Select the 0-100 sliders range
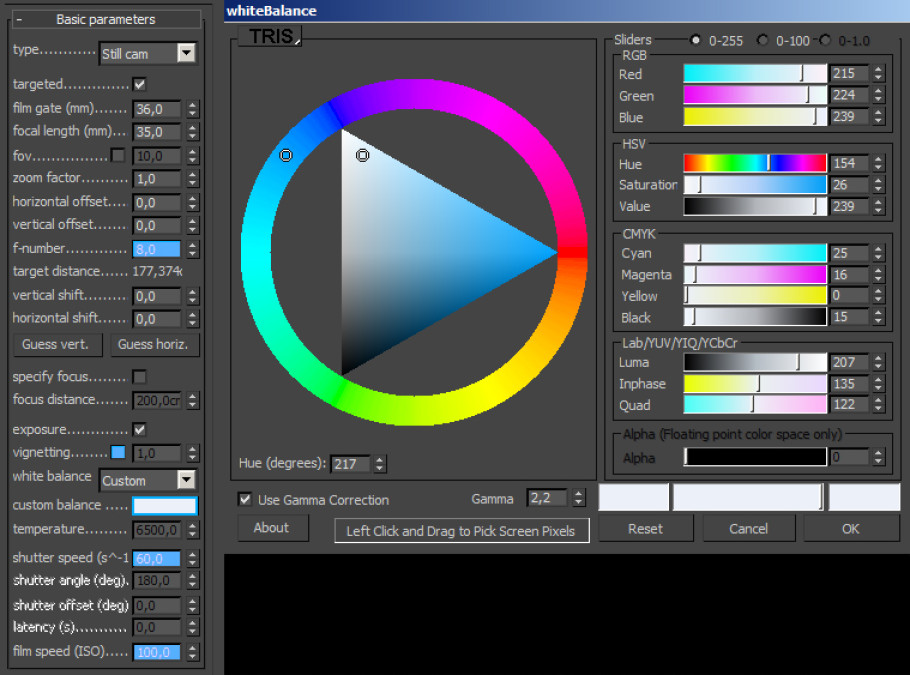Viewport: 910px width, 675px height. pyautogui.click(x=763, y=40)
